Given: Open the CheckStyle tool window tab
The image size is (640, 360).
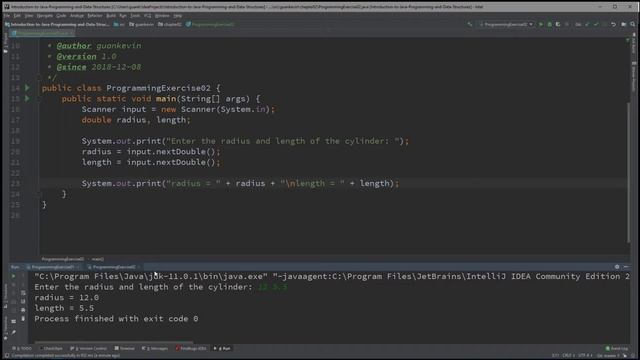Looking at the screenshot, I should (51, 349).
